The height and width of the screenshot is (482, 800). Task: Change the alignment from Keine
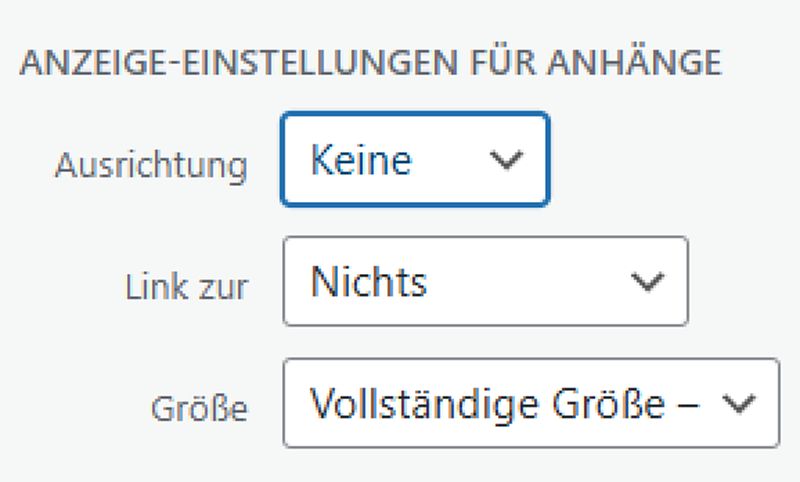(414, 160)
